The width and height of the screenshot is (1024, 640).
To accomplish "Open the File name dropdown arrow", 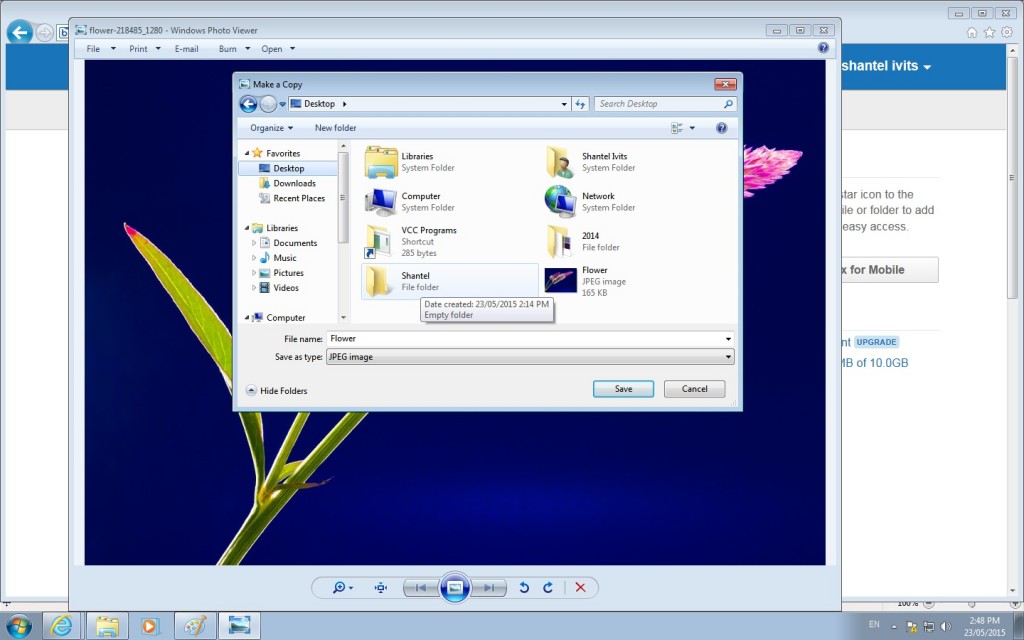I will pyautogui.click(x=728, y=339).
